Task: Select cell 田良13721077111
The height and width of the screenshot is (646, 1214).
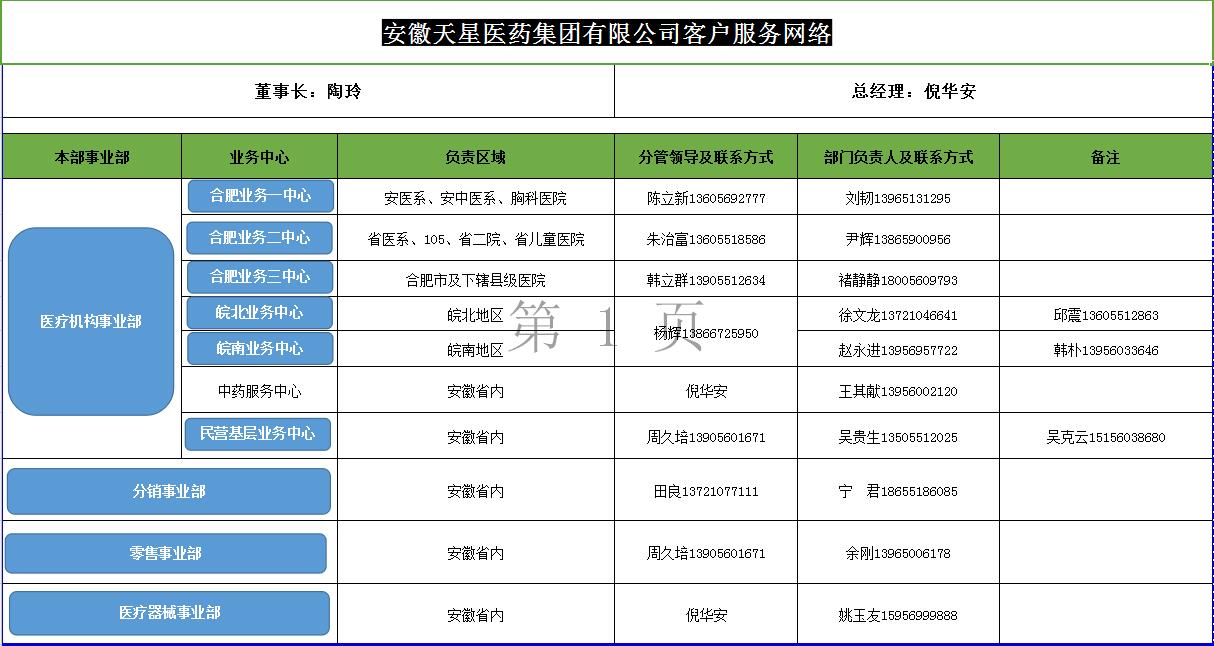Action: coord(706,491)
